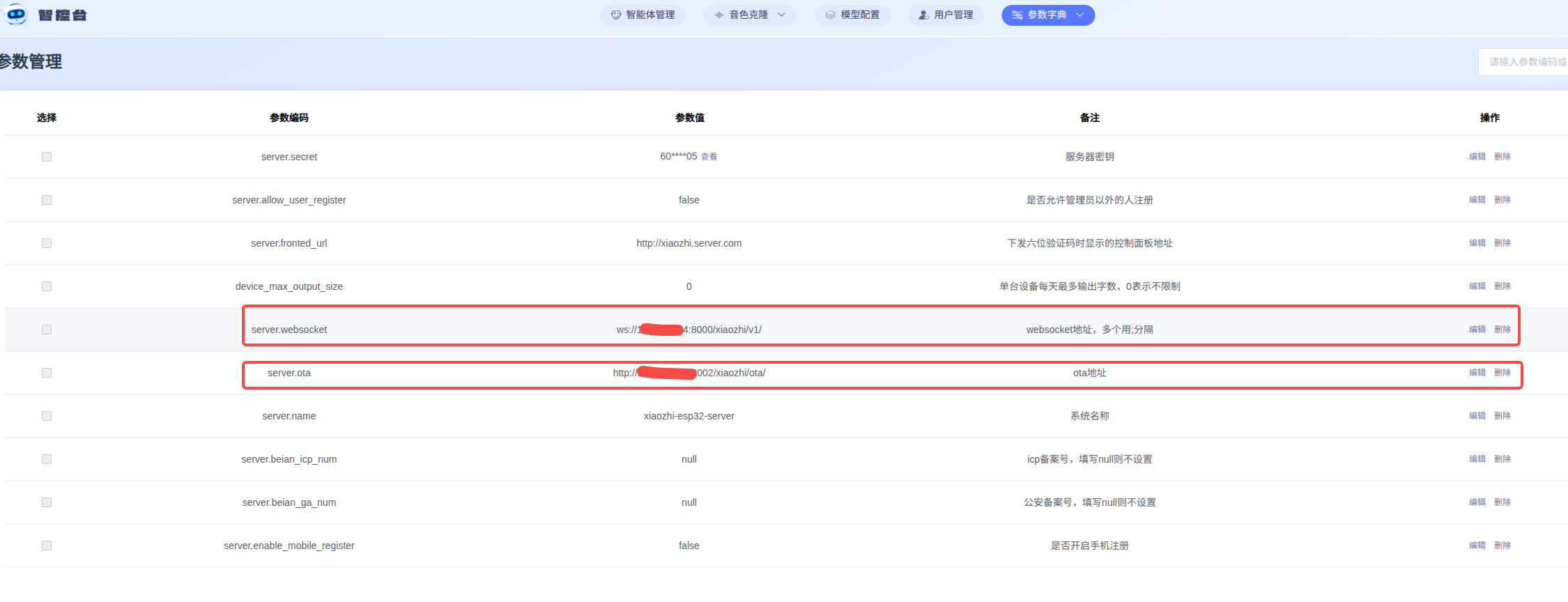Viewport: 1568px width, 602px height.
Task: Expand the 参数字典 dropdown arrow
Action: tap(1079, 15)
